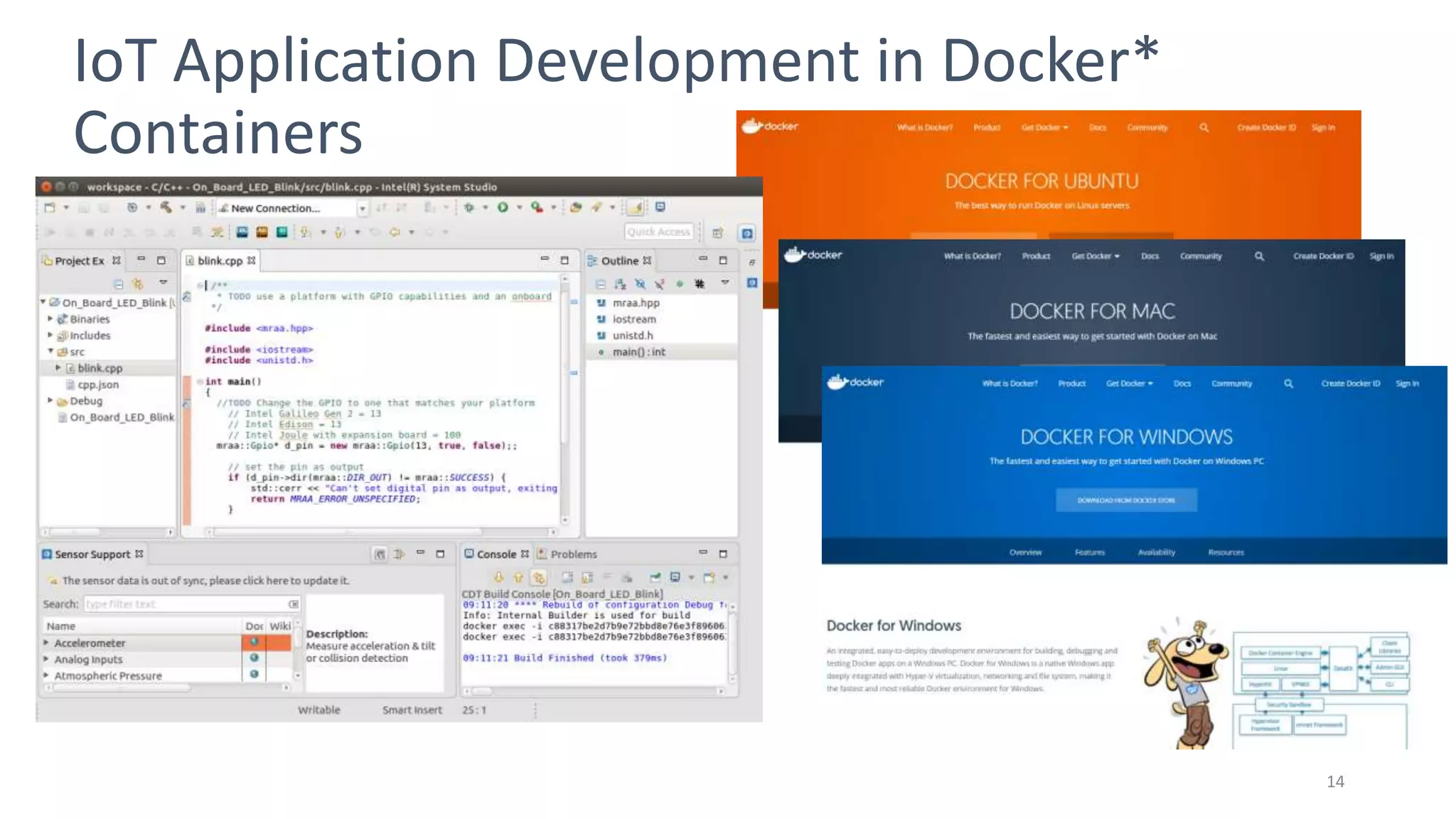The image size is (1456, 819).
Task: Open the Open Perspective icon beside Quick Access
Action: pos(718,232)
